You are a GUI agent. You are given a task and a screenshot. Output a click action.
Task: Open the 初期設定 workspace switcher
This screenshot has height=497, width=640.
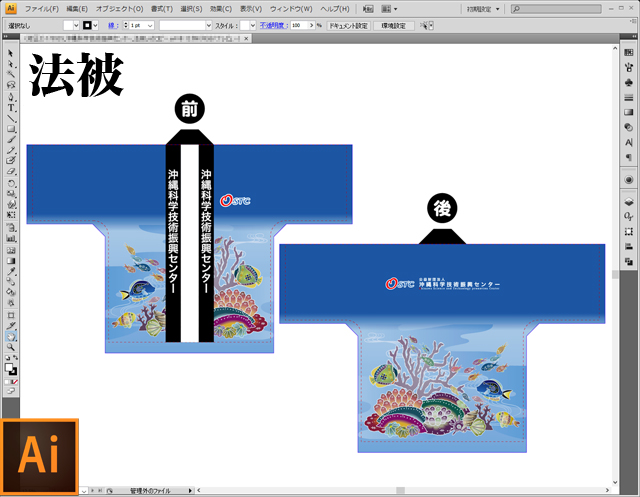coord(483,9)
